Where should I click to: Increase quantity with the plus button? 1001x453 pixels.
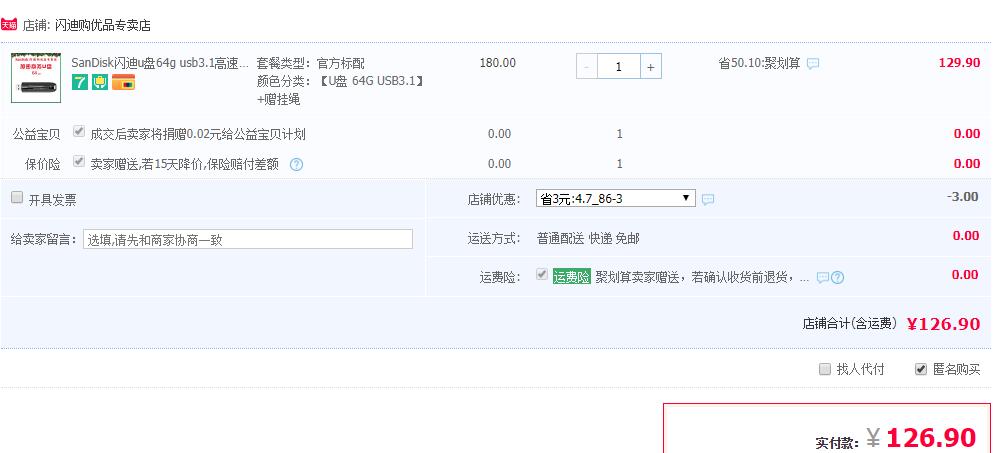pos(651,66)
